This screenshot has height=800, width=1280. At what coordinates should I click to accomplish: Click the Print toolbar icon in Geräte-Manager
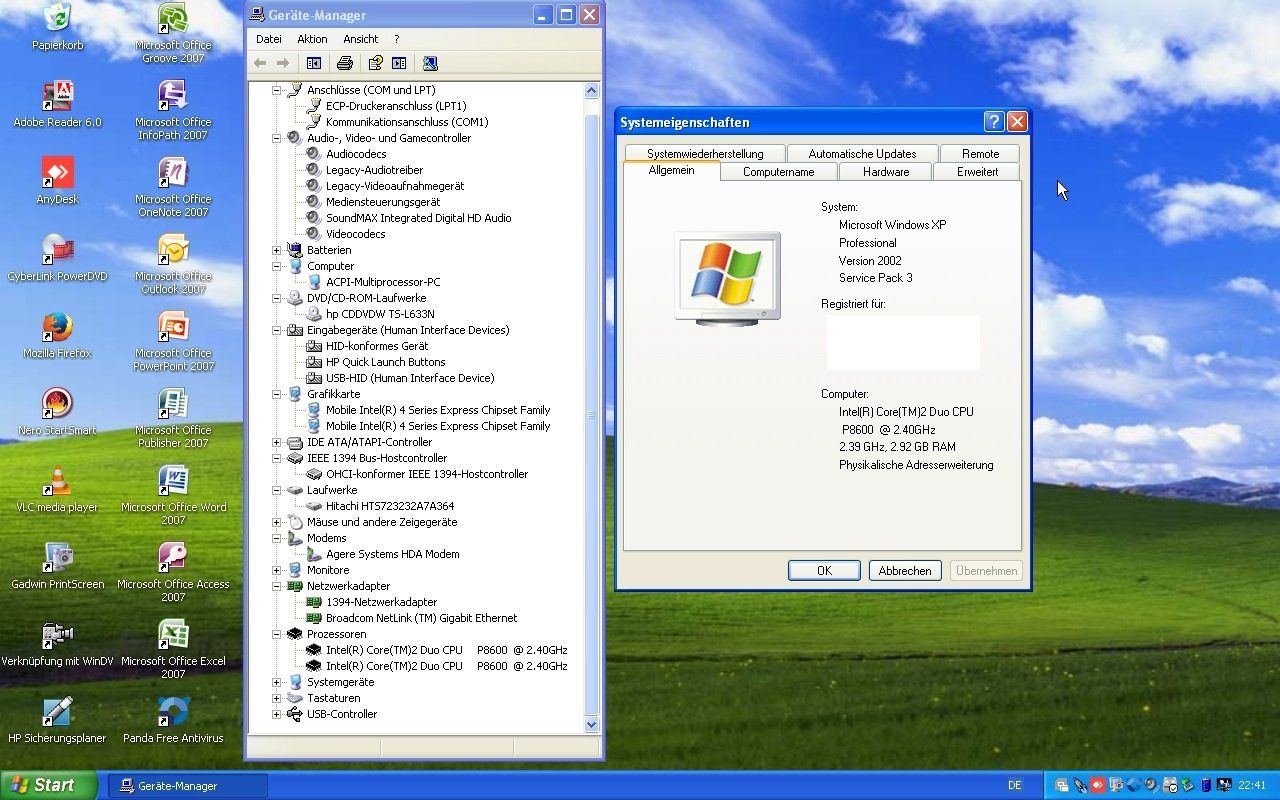(345, 63)
